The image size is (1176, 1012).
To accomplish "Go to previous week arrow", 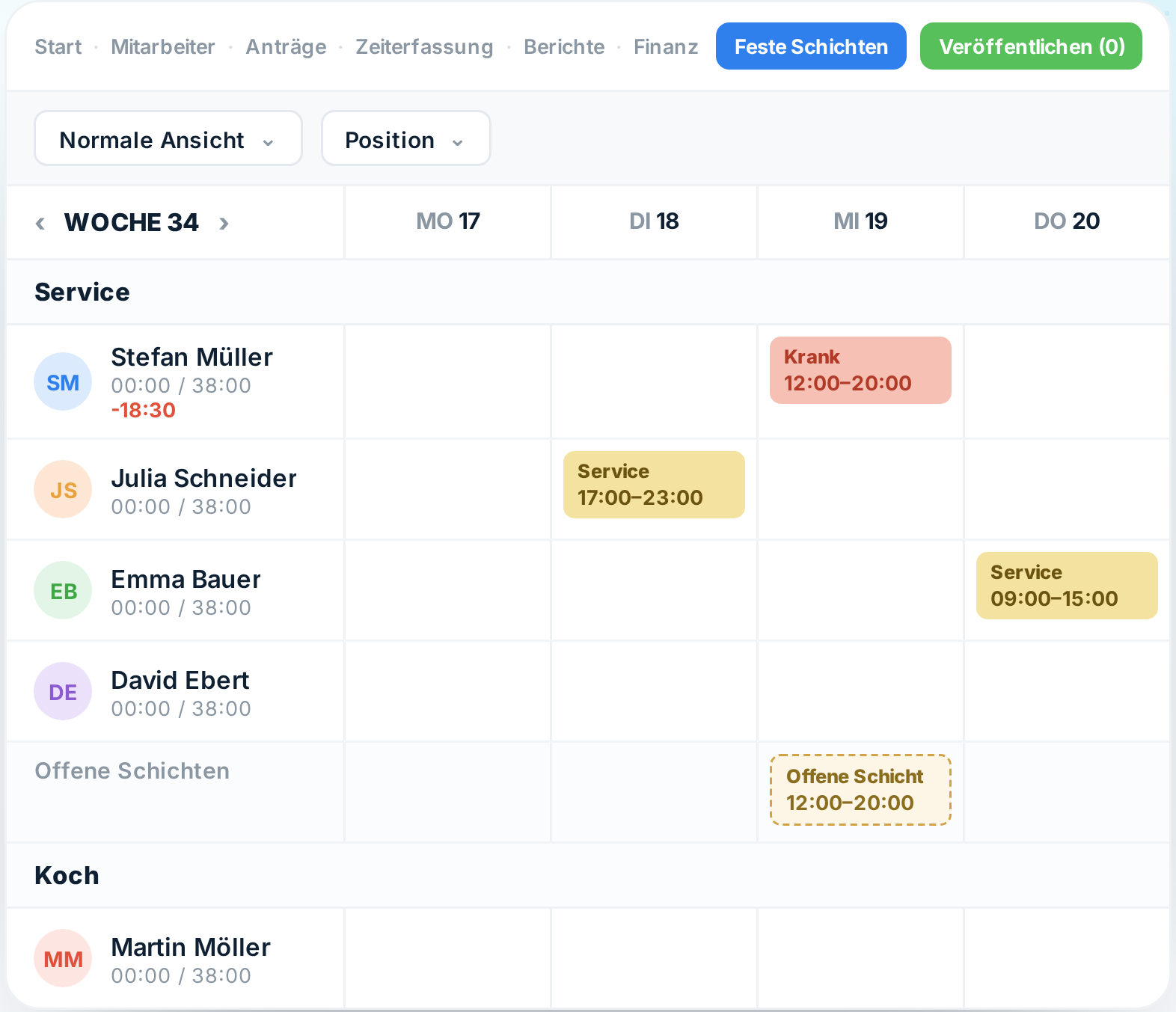I will (40, 223).
